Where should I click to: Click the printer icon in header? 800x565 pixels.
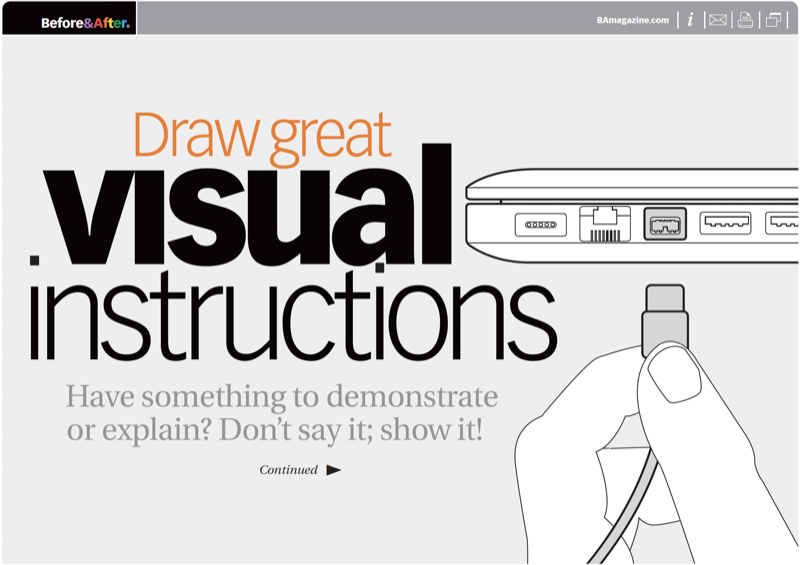pos(745,19)
